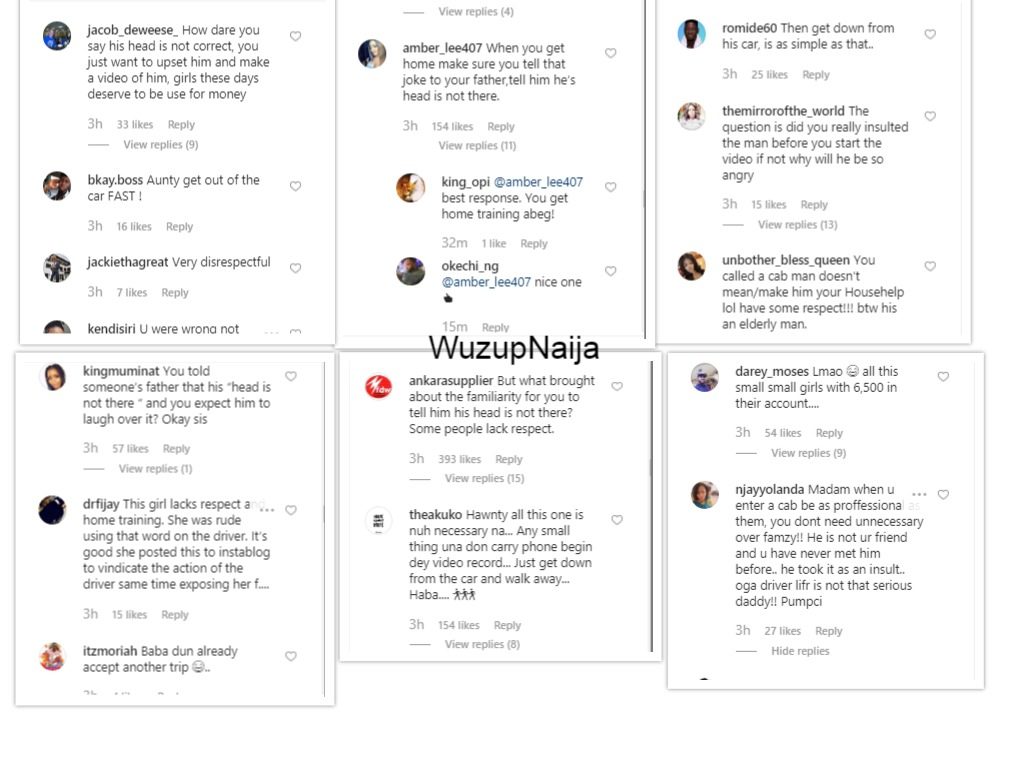Heart unbother_bless_queen's comment
Image resolution: width=1024 pixels, height=768 pixels.
930,266
